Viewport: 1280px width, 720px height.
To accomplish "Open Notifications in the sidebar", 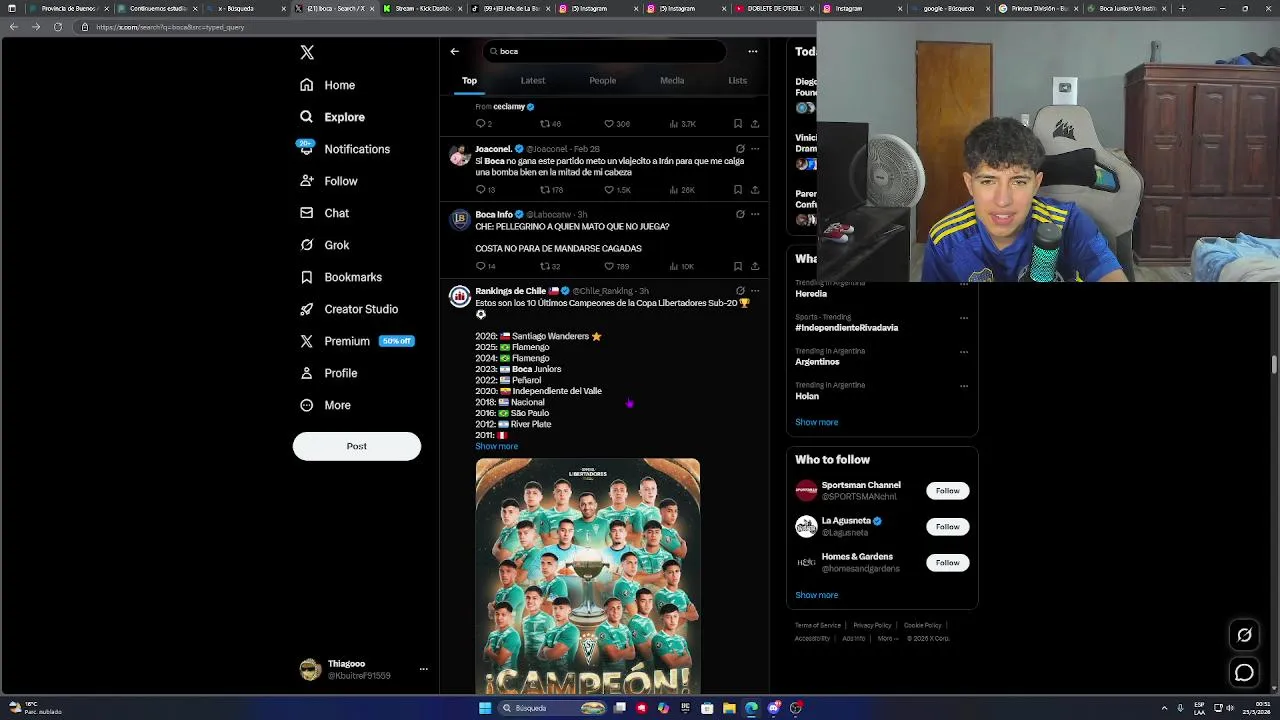I will click(345, 149).
